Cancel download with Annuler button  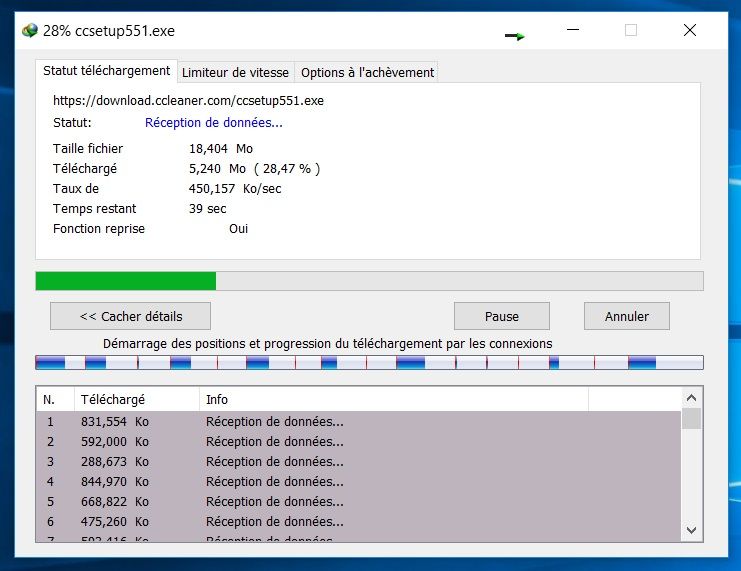click(x=627, y=316)
